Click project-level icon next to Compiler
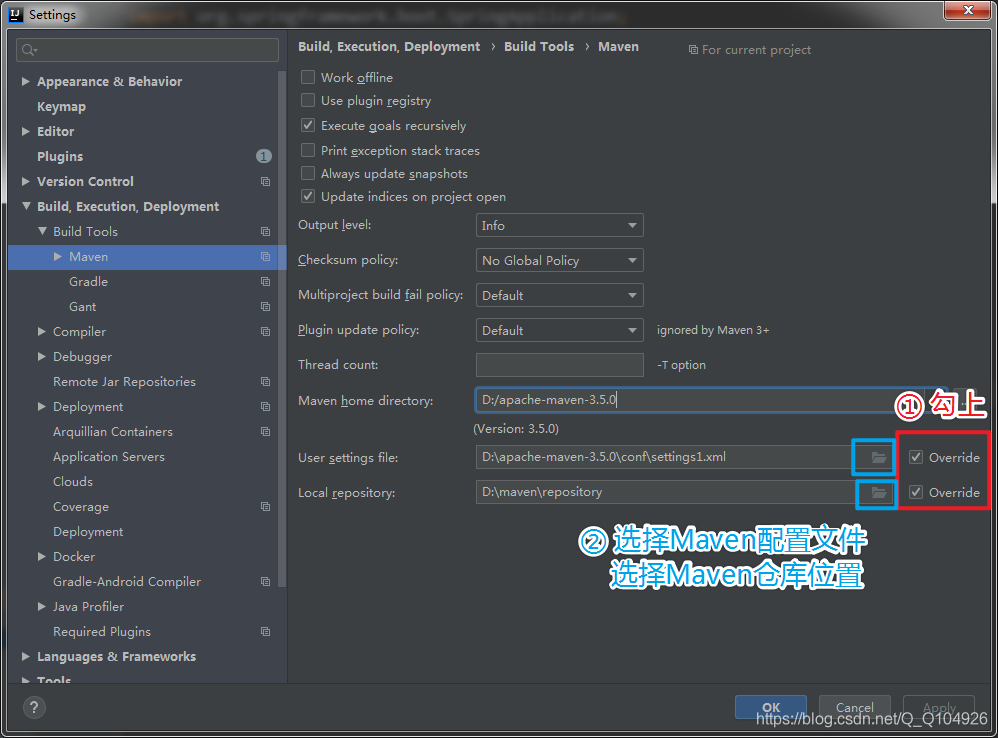 [265, 331]
